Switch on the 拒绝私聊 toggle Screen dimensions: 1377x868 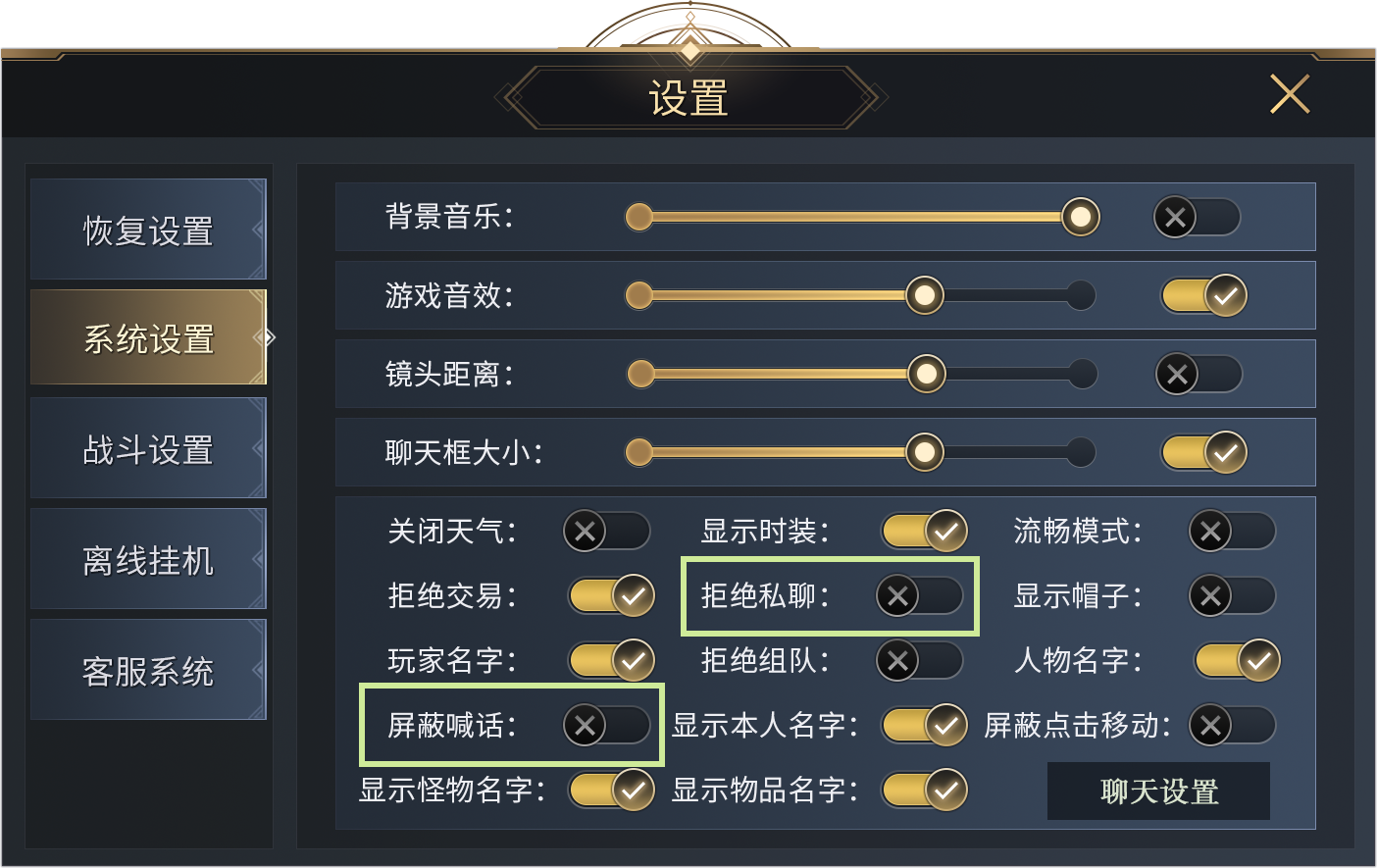tap(919, 595)
